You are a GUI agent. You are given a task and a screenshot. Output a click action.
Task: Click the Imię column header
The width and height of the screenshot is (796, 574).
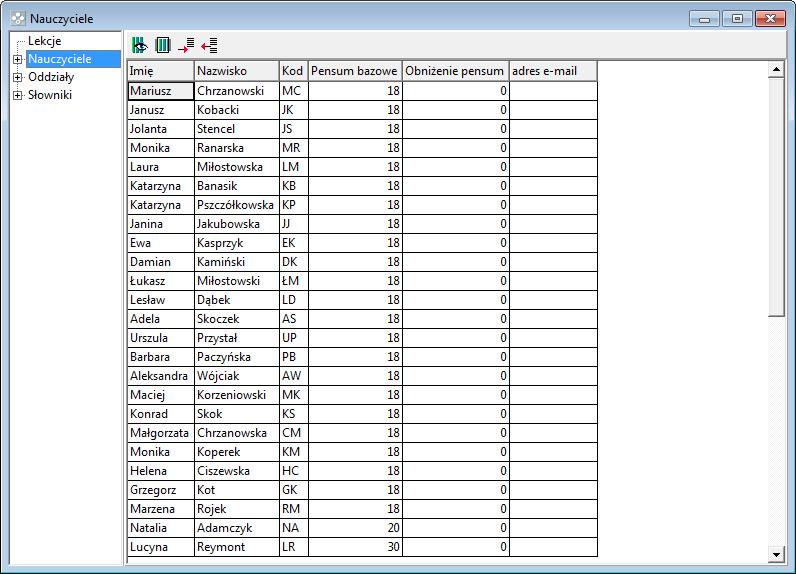point(160,71)
